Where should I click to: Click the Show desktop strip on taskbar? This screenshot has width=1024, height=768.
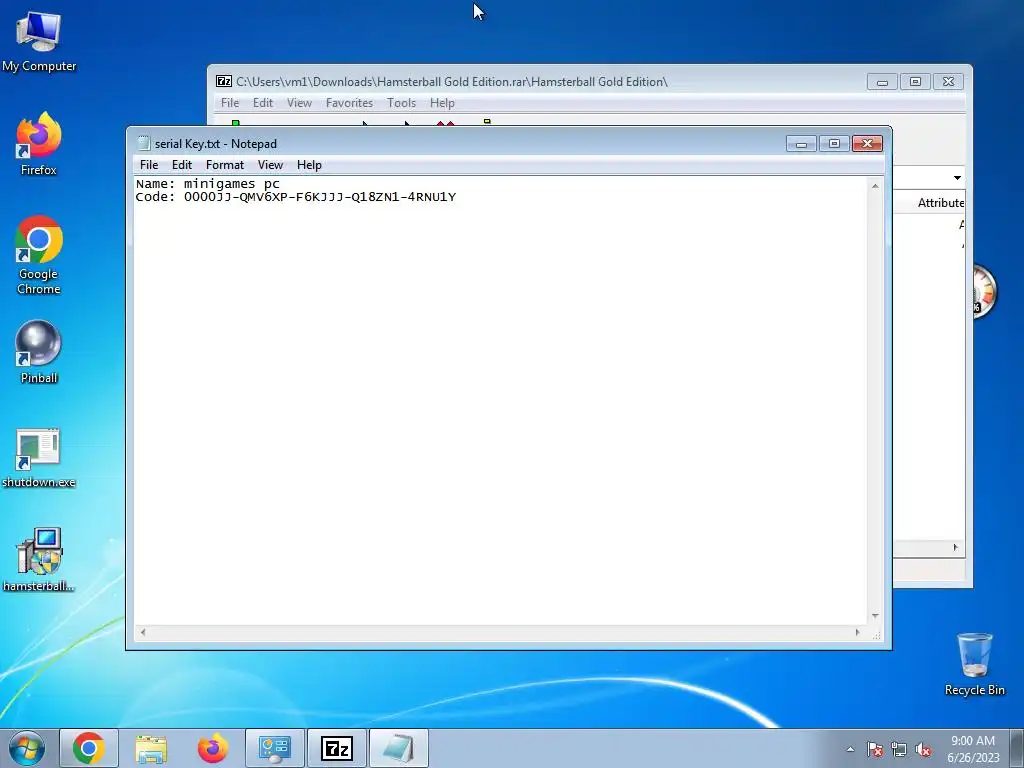tap(1017, 748)
